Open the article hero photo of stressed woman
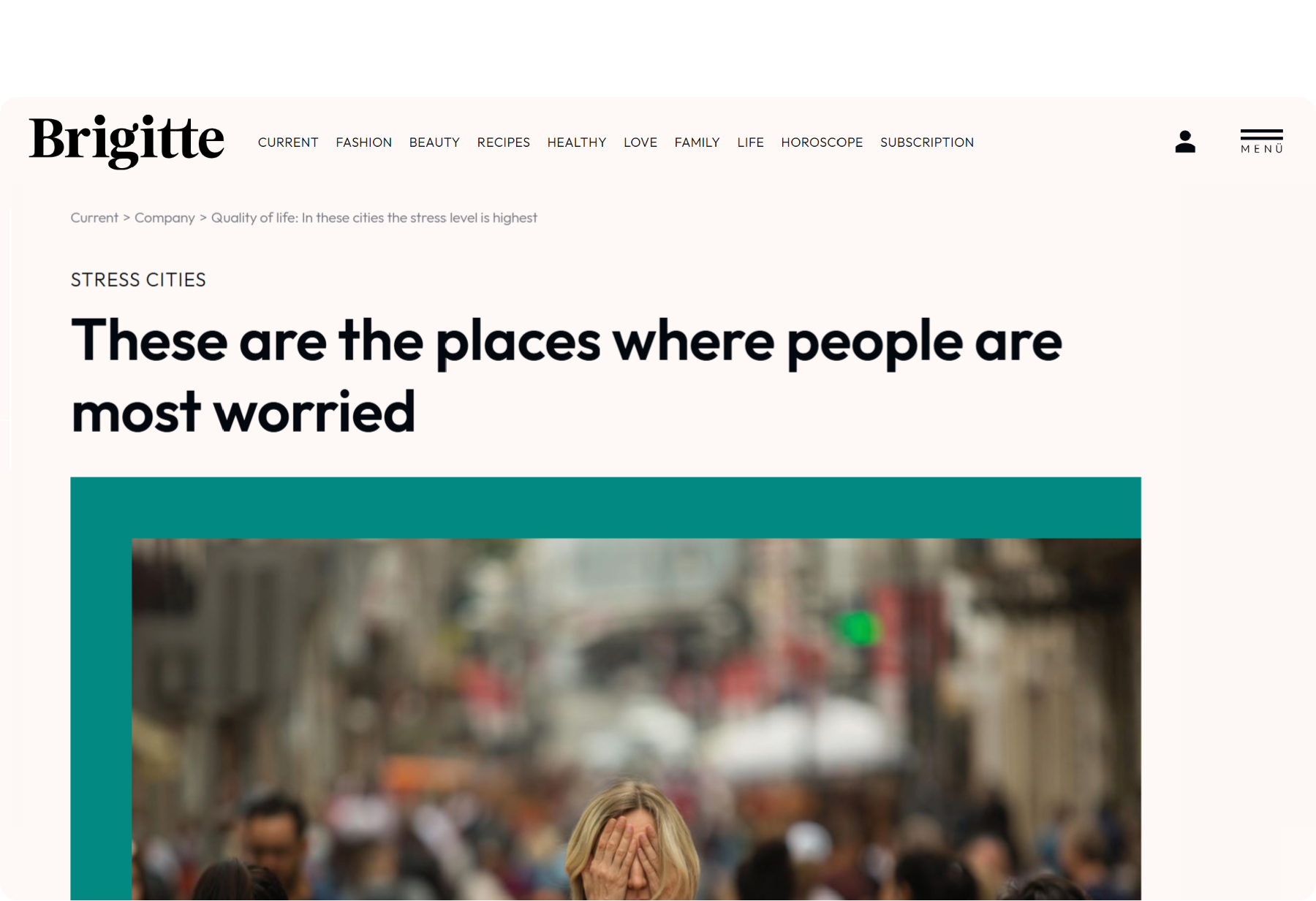 (636, 719)
